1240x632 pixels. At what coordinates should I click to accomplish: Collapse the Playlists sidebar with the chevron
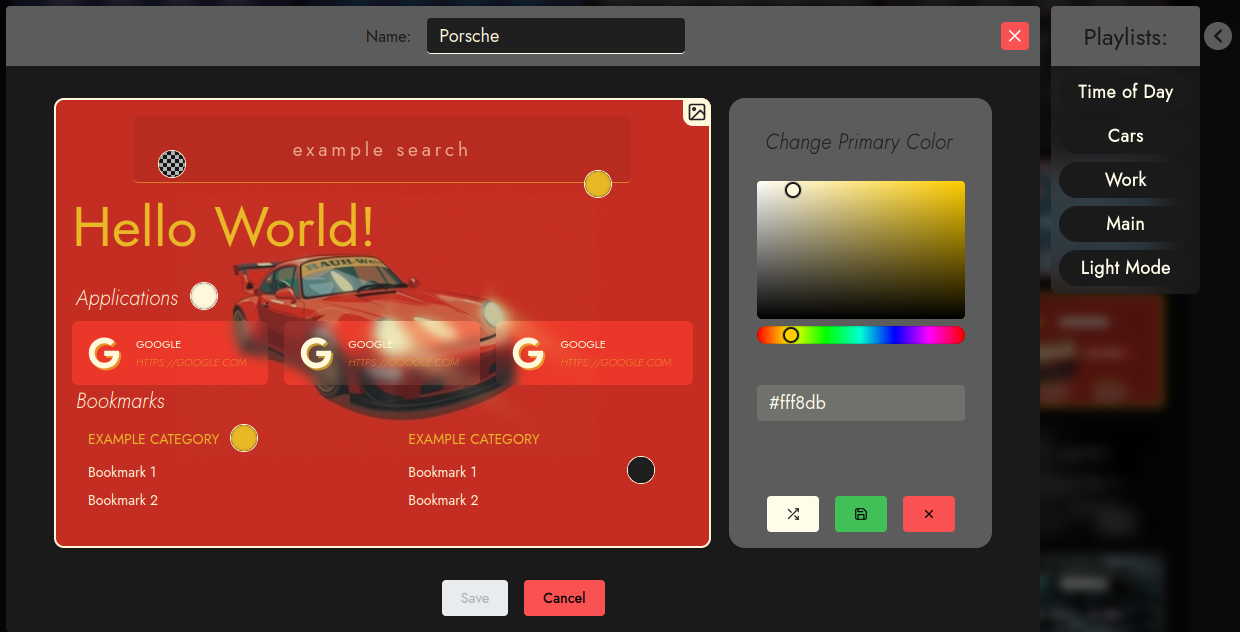(x=1217, y=36)
